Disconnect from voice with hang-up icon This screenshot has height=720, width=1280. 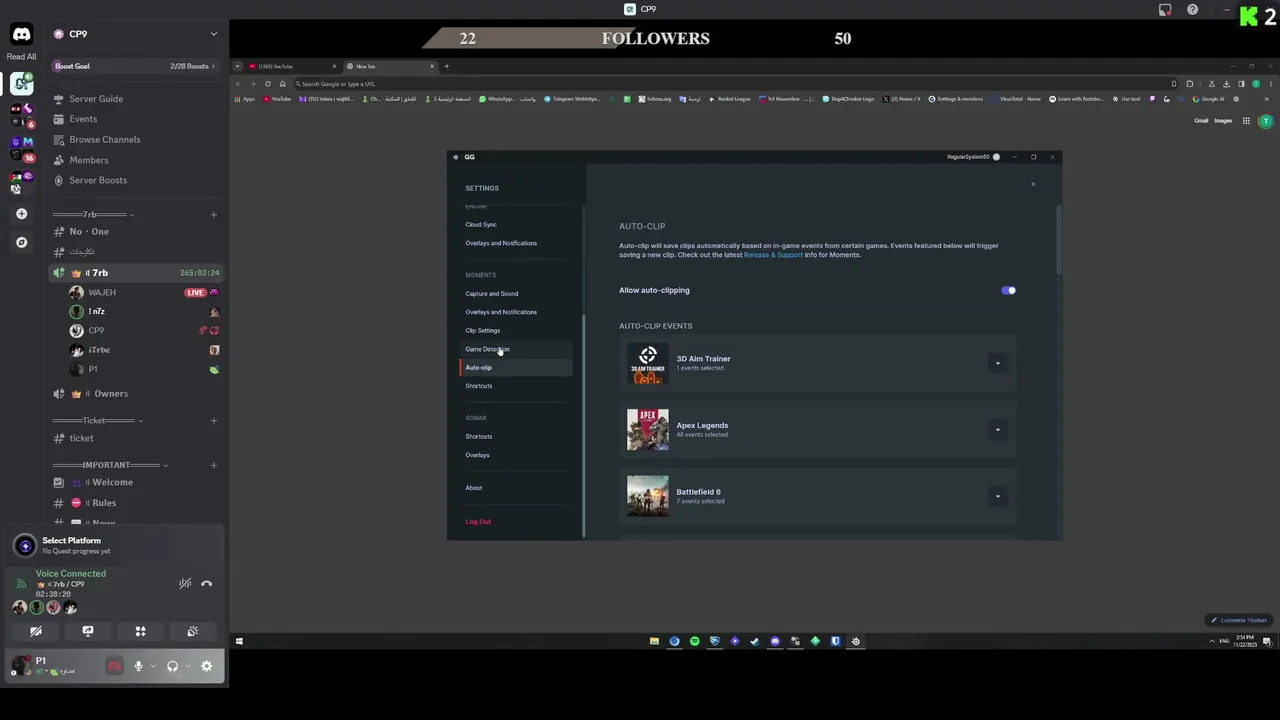[x=206, y=584]
